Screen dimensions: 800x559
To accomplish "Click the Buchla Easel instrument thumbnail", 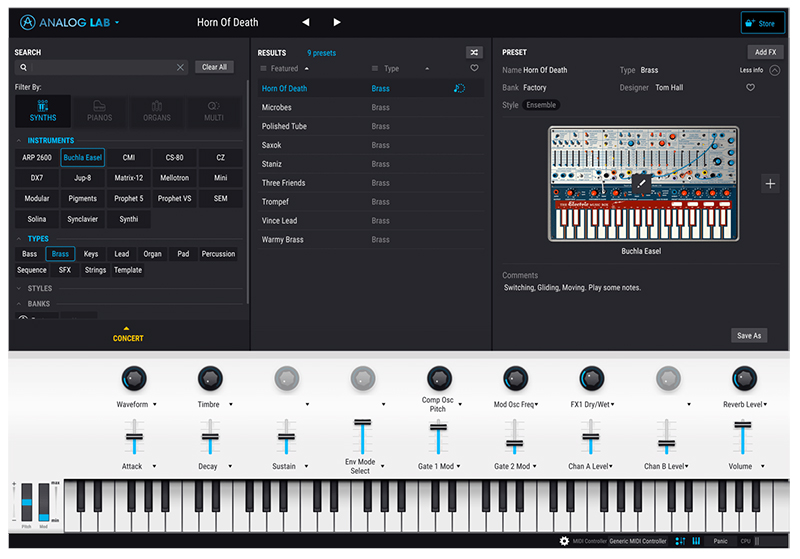I will [643, 184].
